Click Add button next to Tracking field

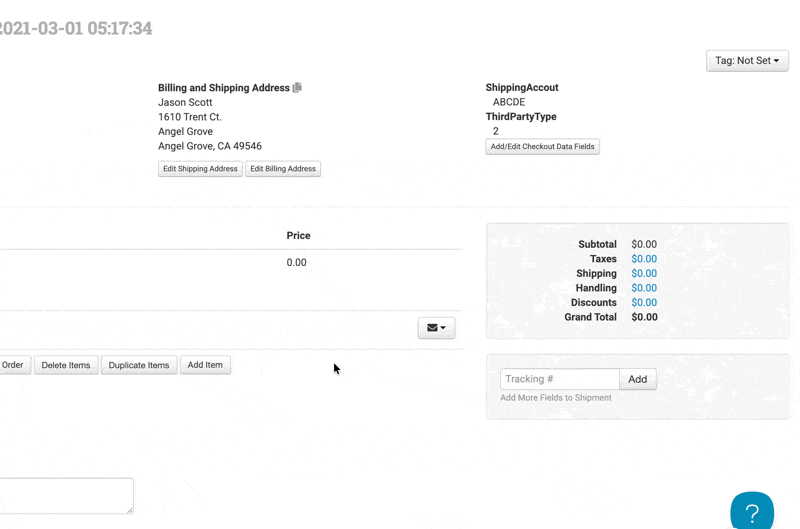637,379
